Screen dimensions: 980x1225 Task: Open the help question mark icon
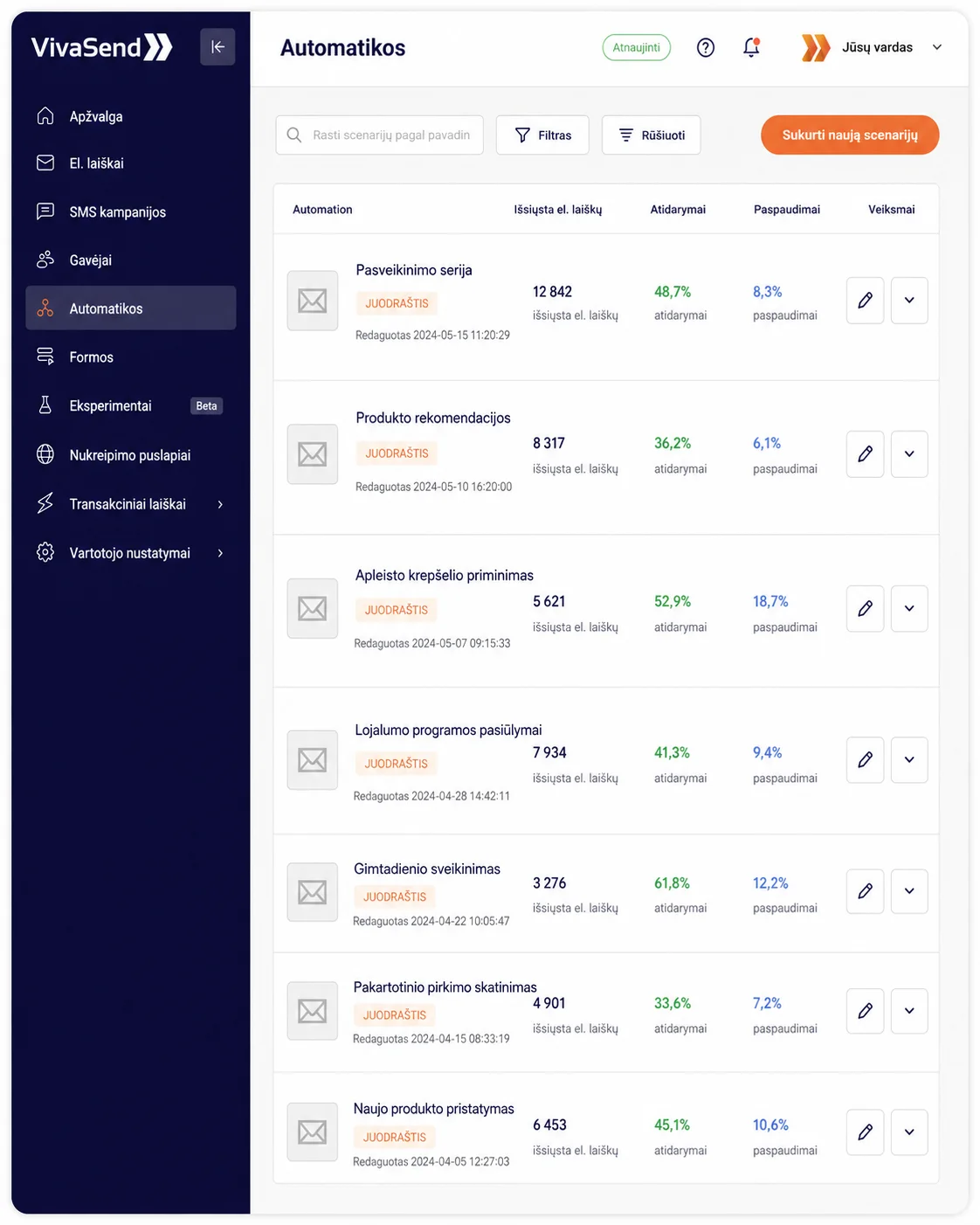[706, 48]
